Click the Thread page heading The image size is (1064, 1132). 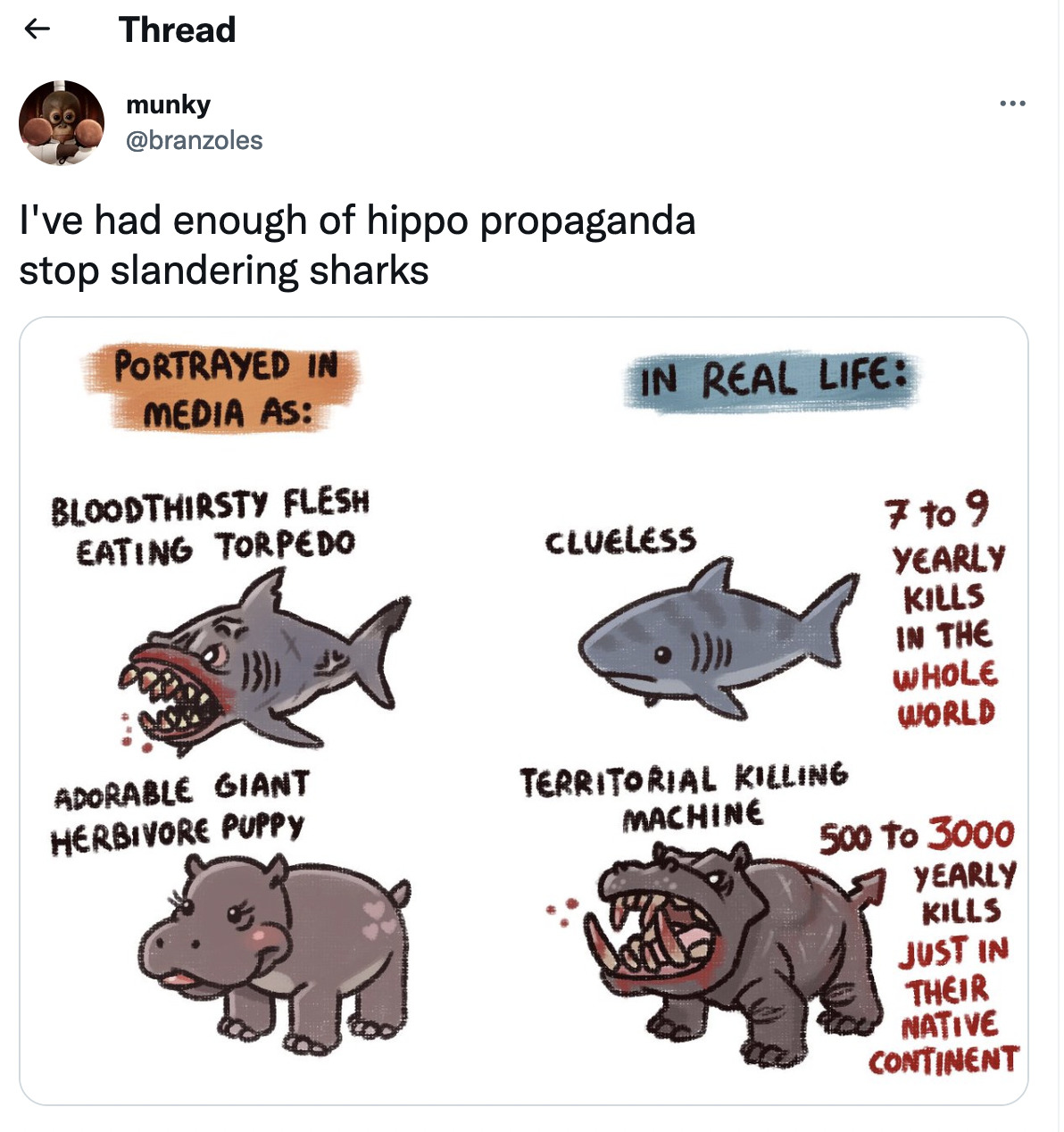(x=177, y=29)
